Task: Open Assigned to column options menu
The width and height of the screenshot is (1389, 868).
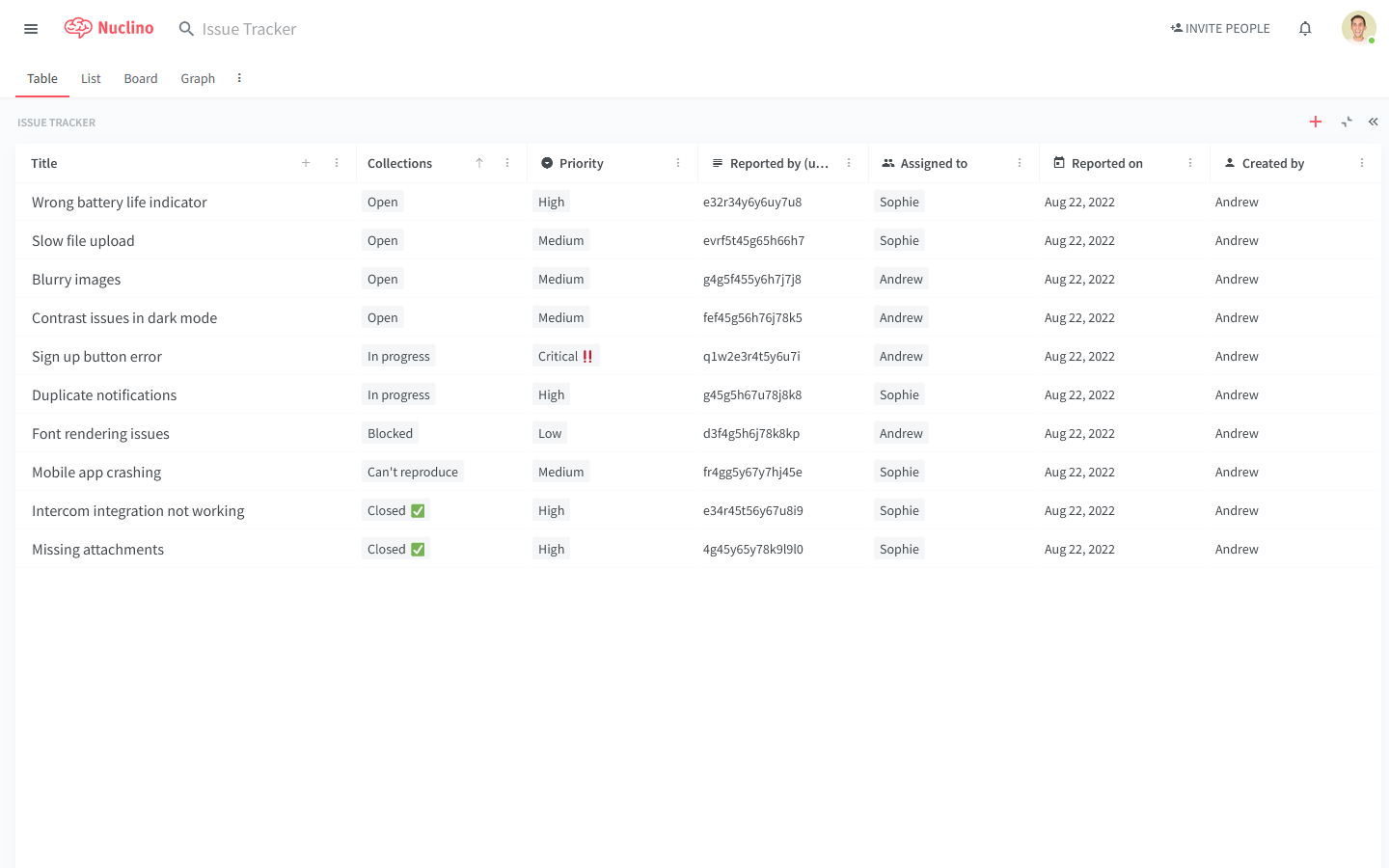Action: [x=1020, y=163]
